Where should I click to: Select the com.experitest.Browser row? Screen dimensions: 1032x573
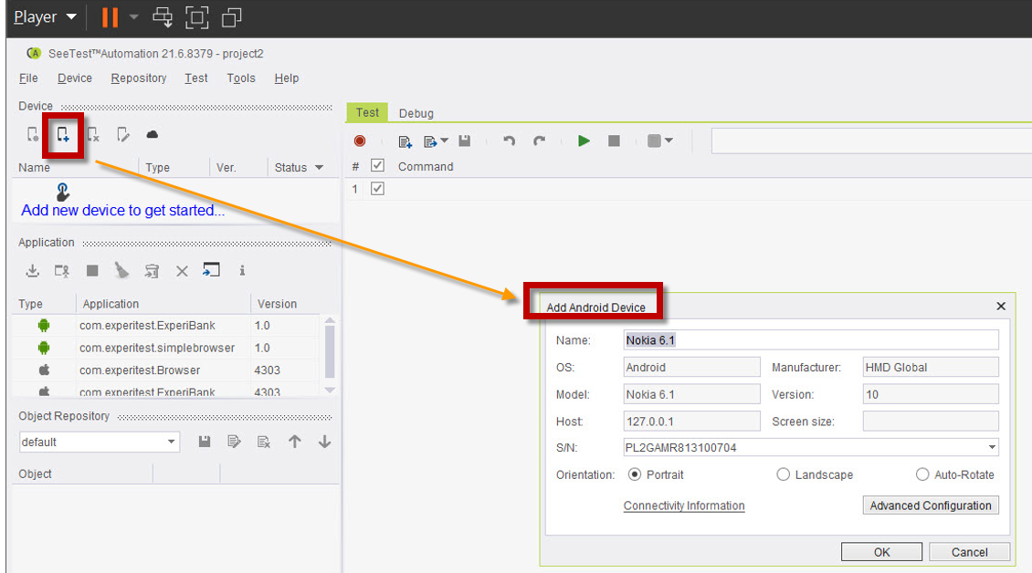(x=166, y=370)
